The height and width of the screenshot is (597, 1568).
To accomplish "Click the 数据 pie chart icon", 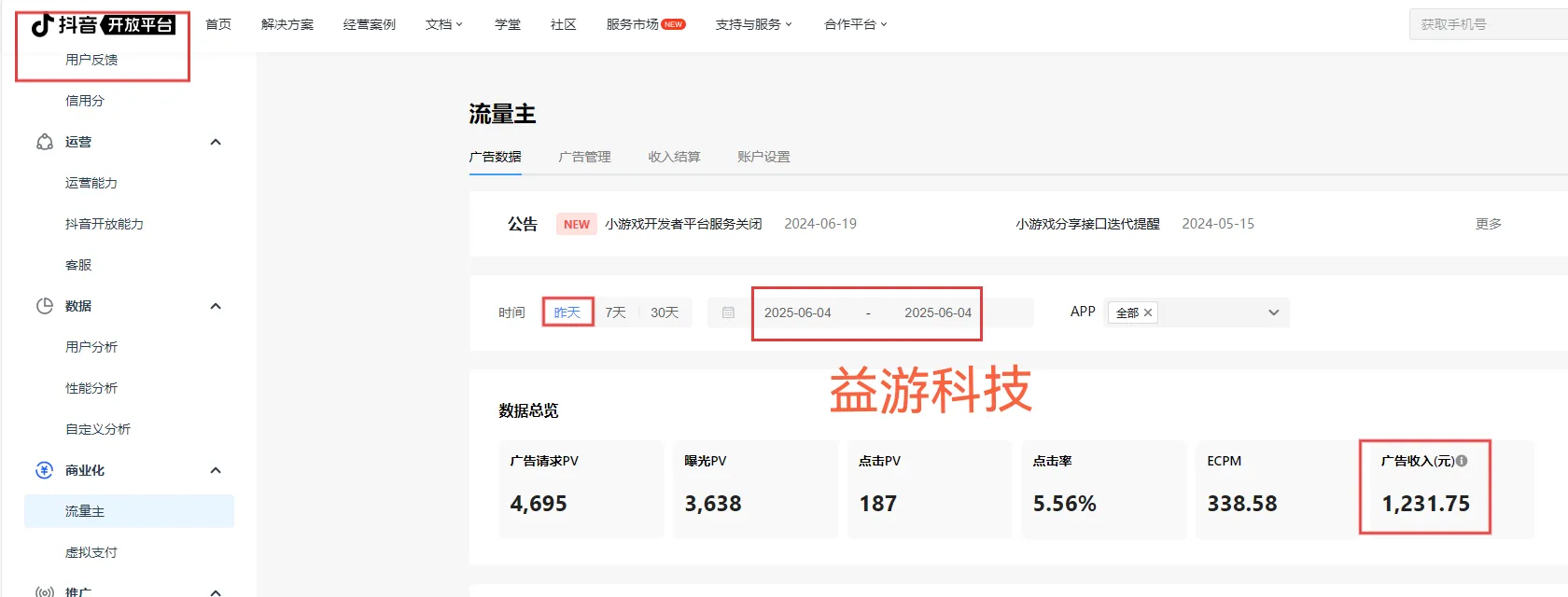I will 44,306.
